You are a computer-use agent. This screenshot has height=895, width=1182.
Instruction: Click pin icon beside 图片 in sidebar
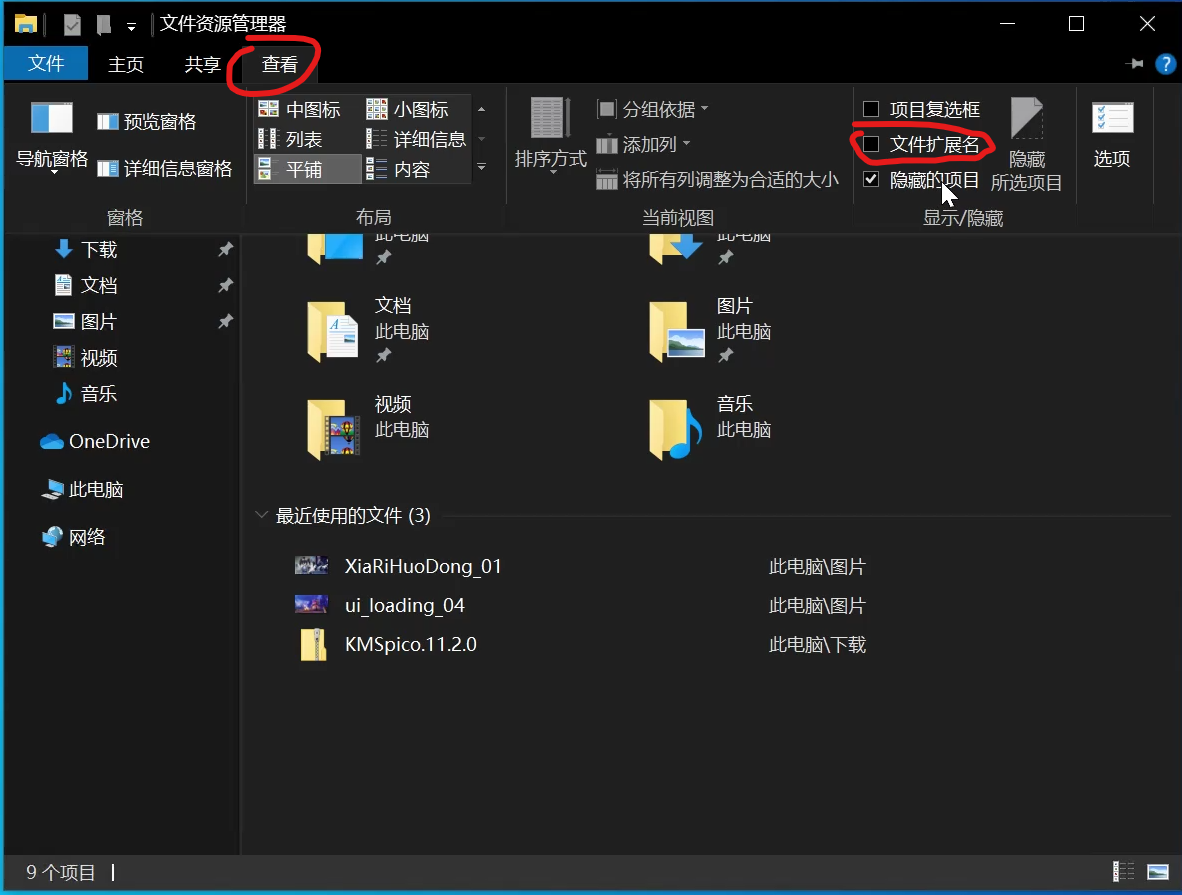pos(225,322)
